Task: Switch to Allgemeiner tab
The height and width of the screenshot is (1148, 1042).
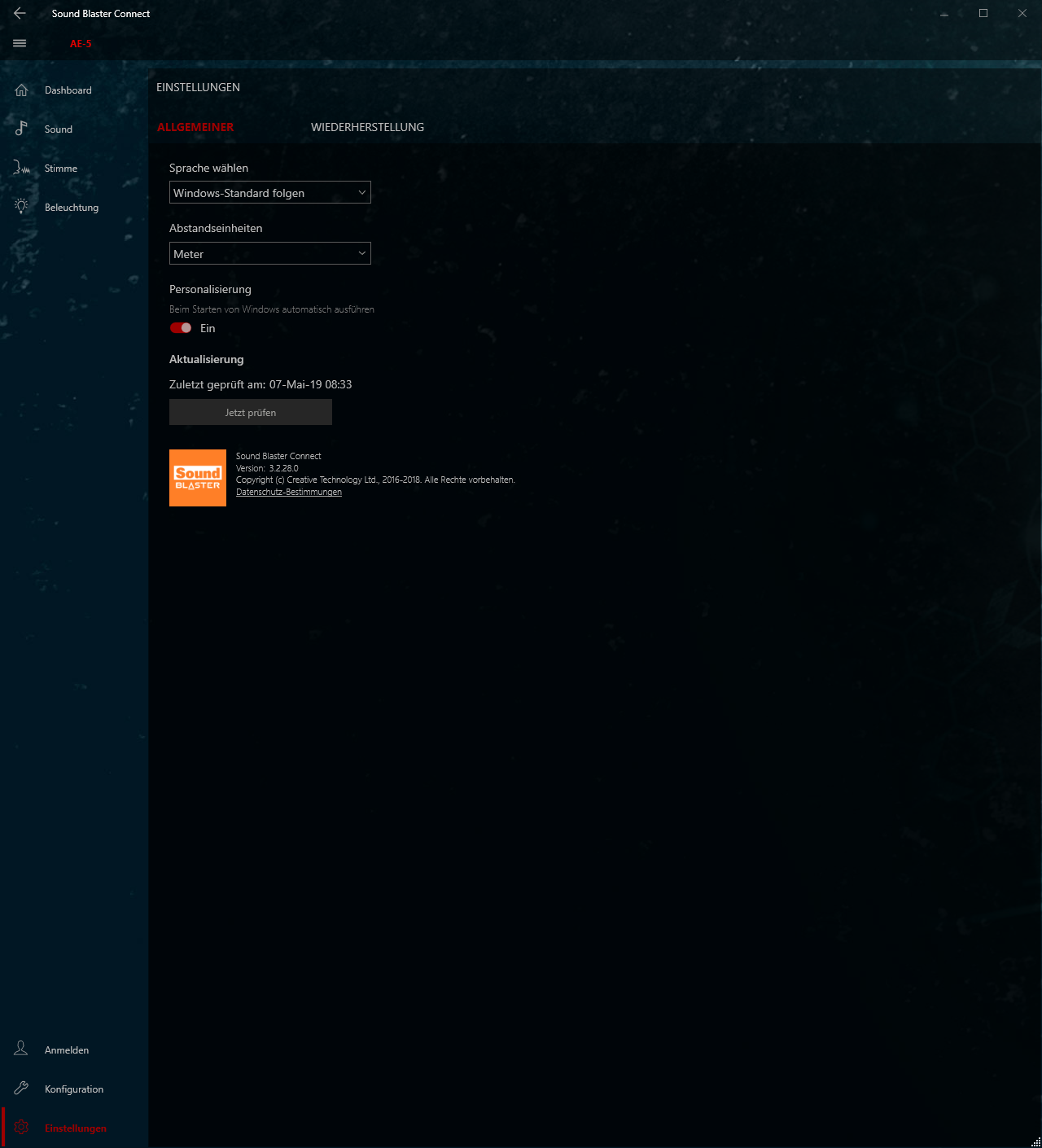Action: click(195, 127)
